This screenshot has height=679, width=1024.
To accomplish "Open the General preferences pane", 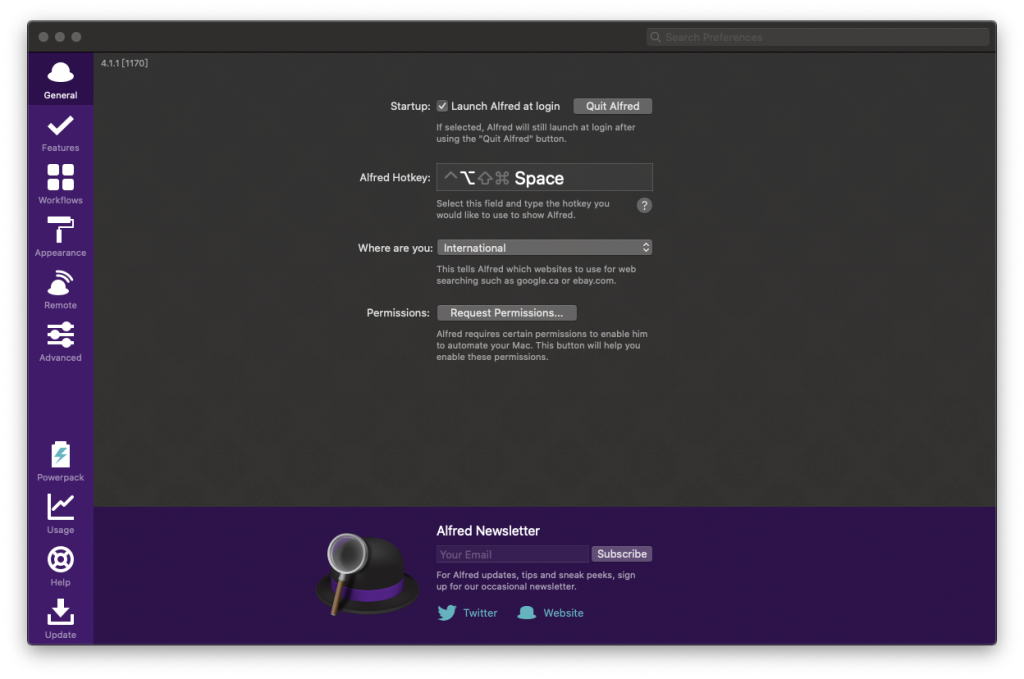I will 60,80.
